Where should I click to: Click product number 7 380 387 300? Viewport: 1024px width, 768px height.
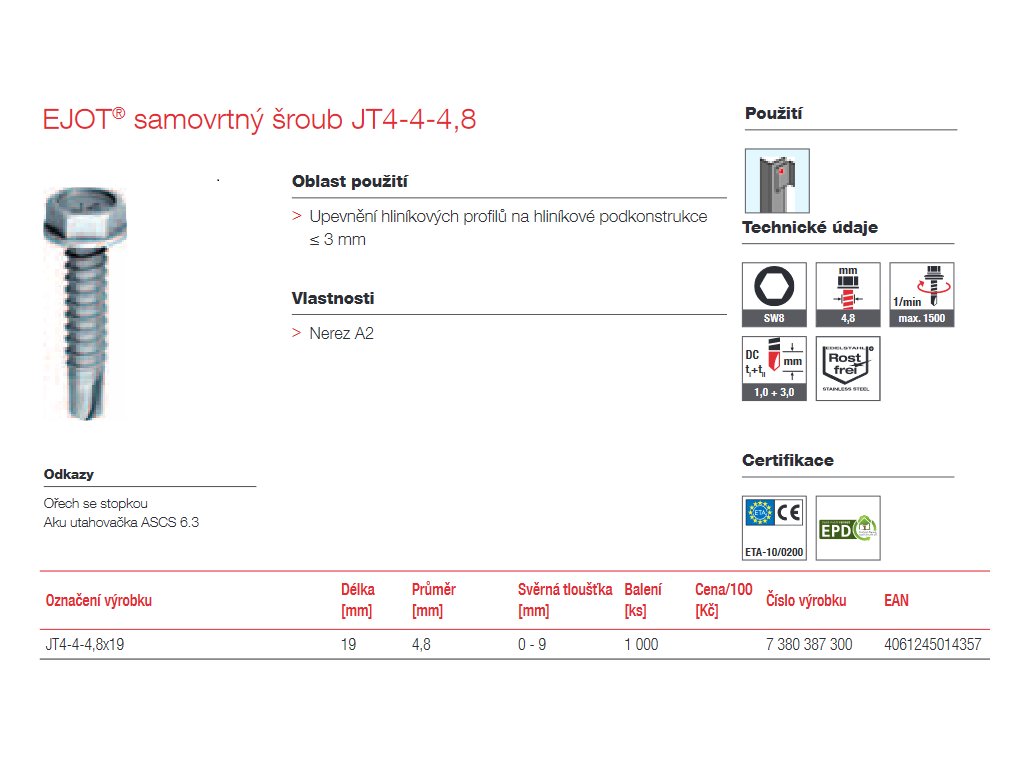809,645
